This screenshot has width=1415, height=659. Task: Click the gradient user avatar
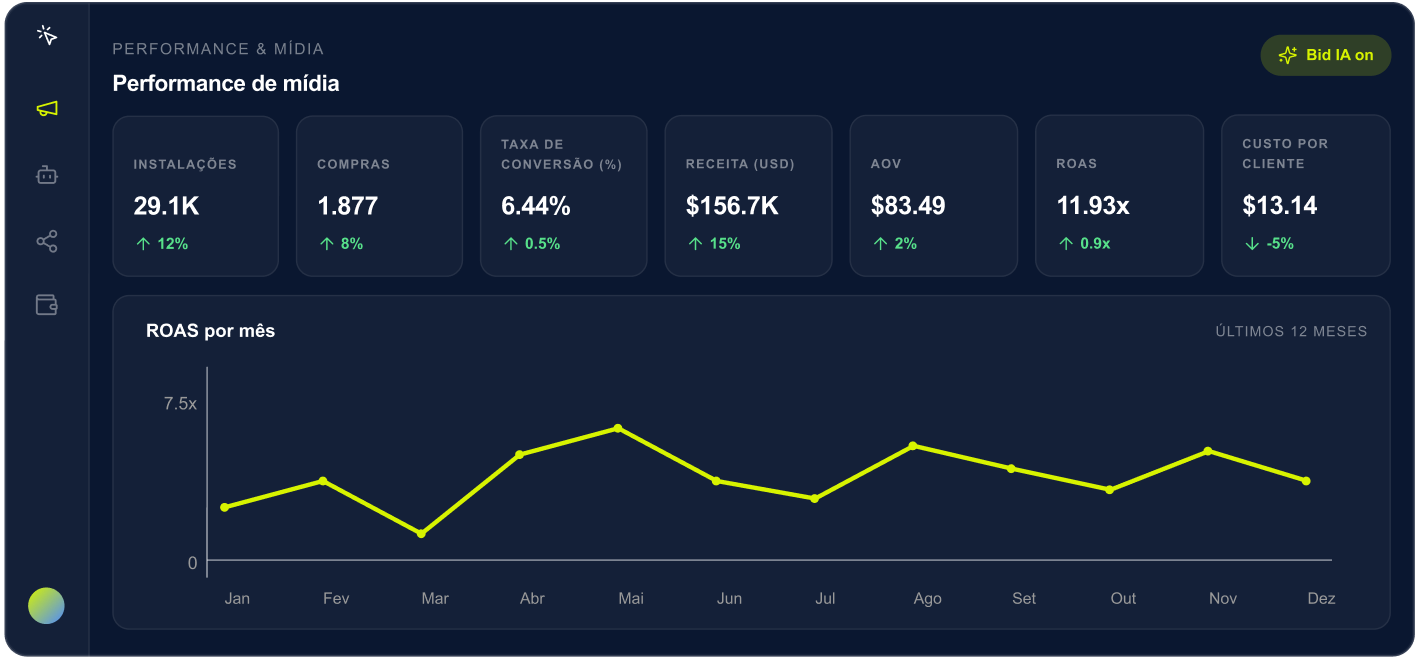pos(46,606)
